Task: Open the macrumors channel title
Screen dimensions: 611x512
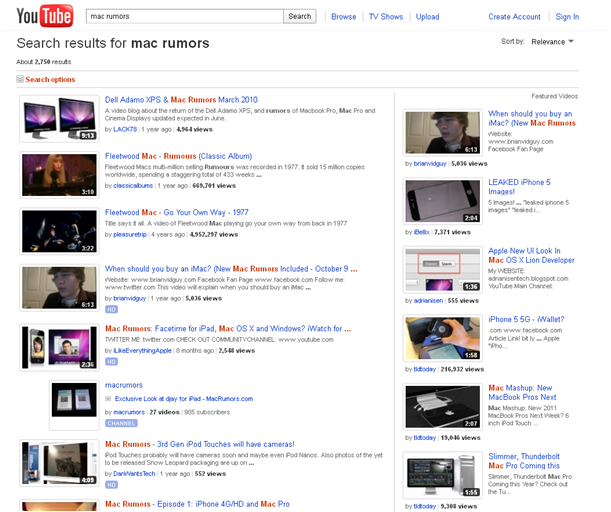Action: click(x=124, y=385)
